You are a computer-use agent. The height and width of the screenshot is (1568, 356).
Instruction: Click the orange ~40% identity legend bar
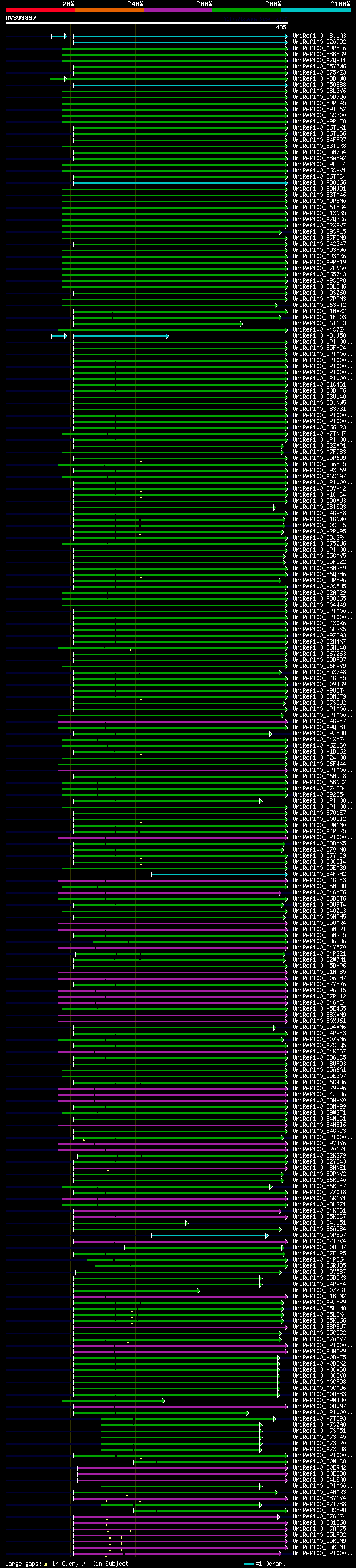pos(109,10)
